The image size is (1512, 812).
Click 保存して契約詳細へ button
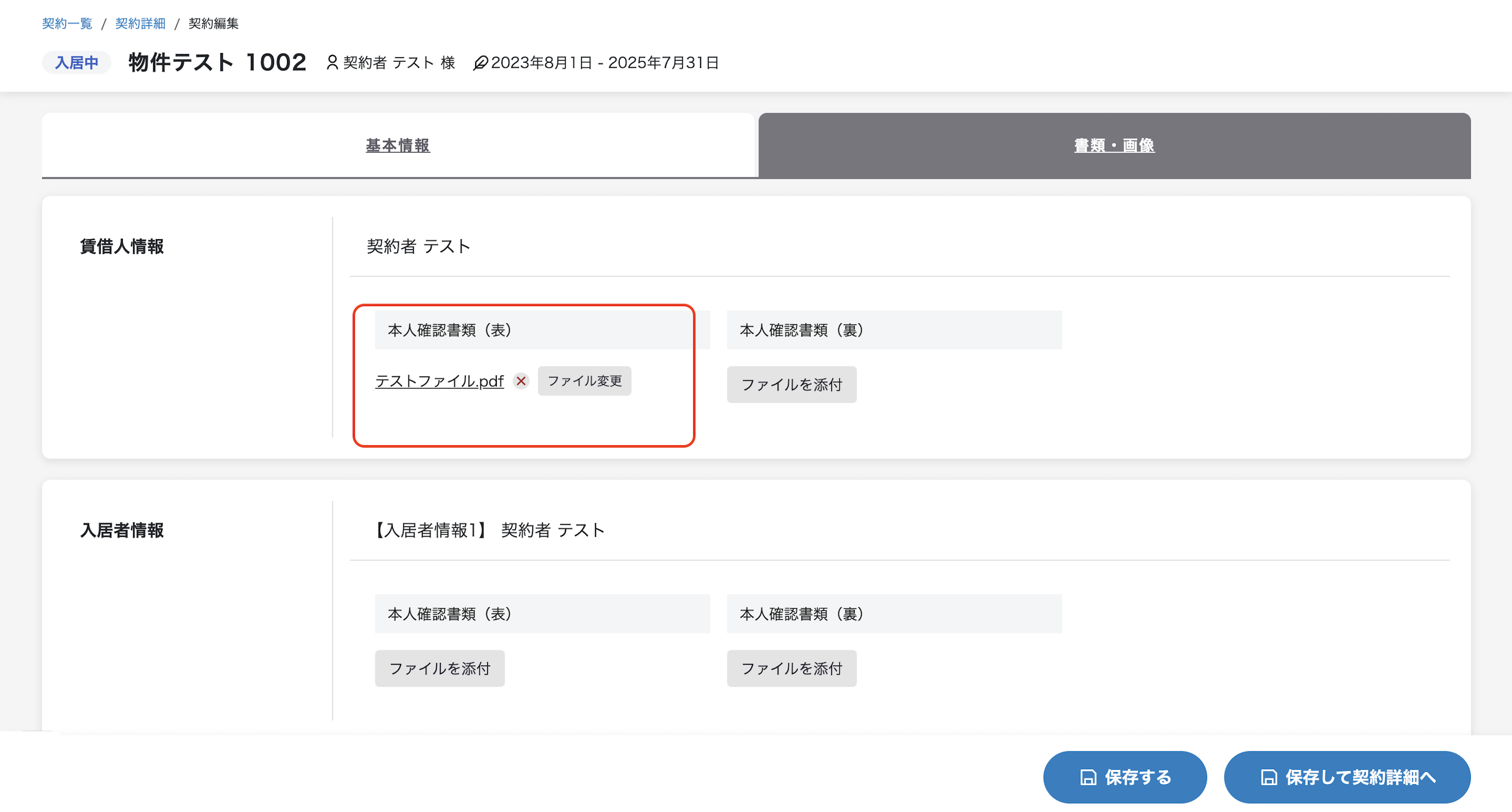click(x=1347, y=777)
